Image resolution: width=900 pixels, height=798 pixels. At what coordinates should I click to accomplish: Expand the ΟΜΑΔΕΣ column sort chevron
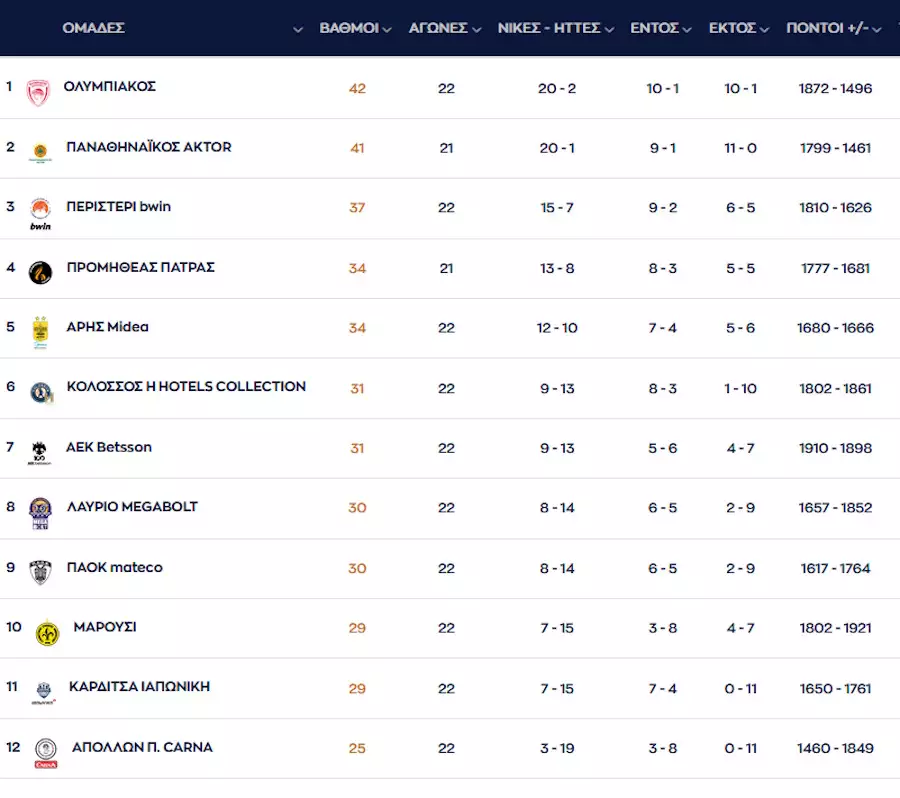[297, 30]
